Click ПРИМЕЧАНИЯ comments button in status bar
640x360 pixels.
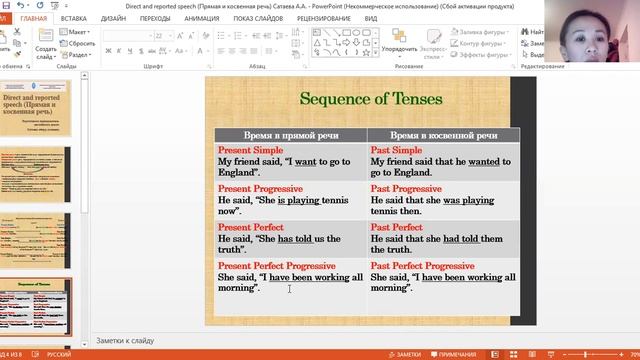pyautogui.click(x=453, y=354)
